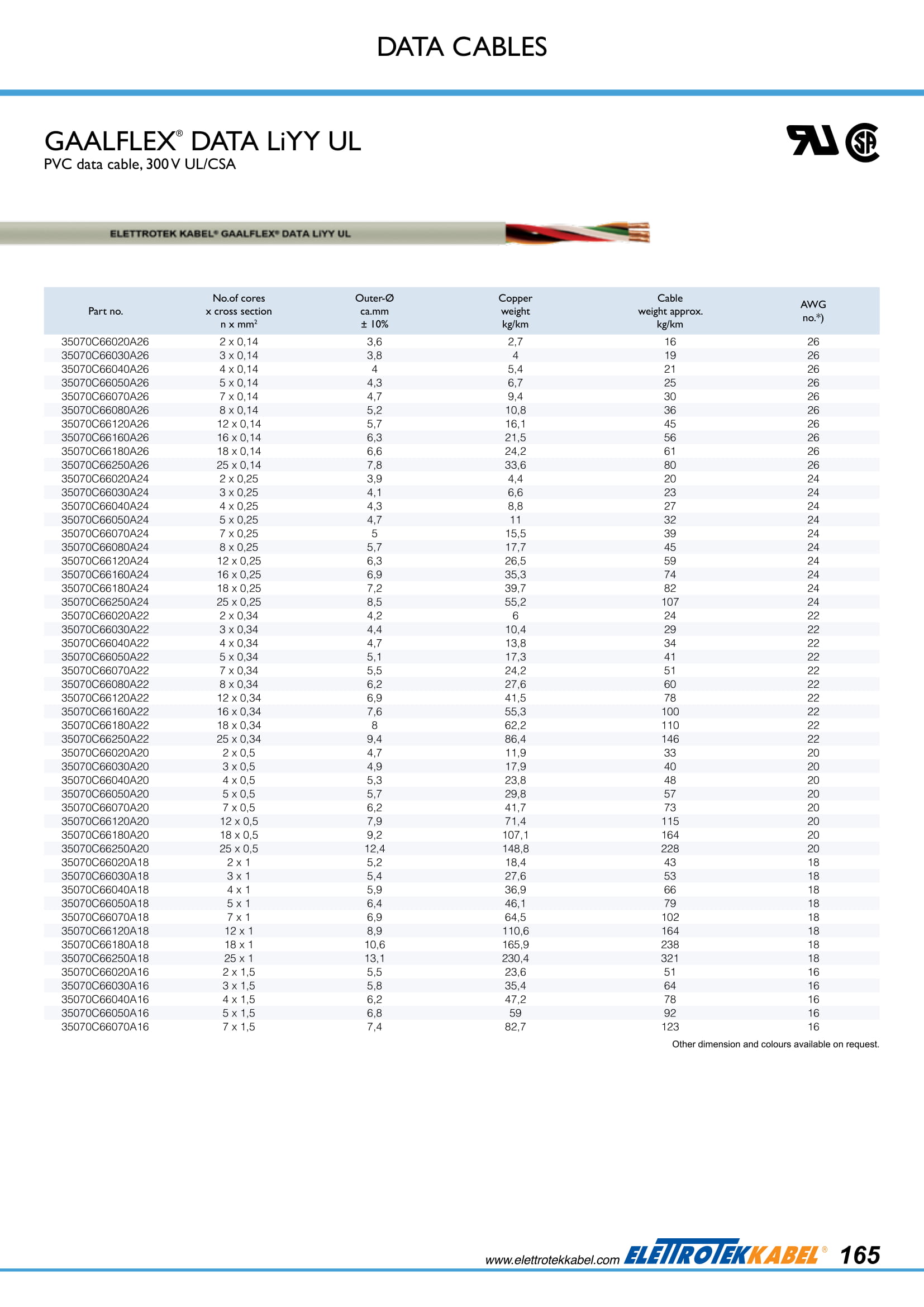Viewport: 924px width, 1307px height.
Task: Click the 228 cable weight value
Action: pos(670,849)
